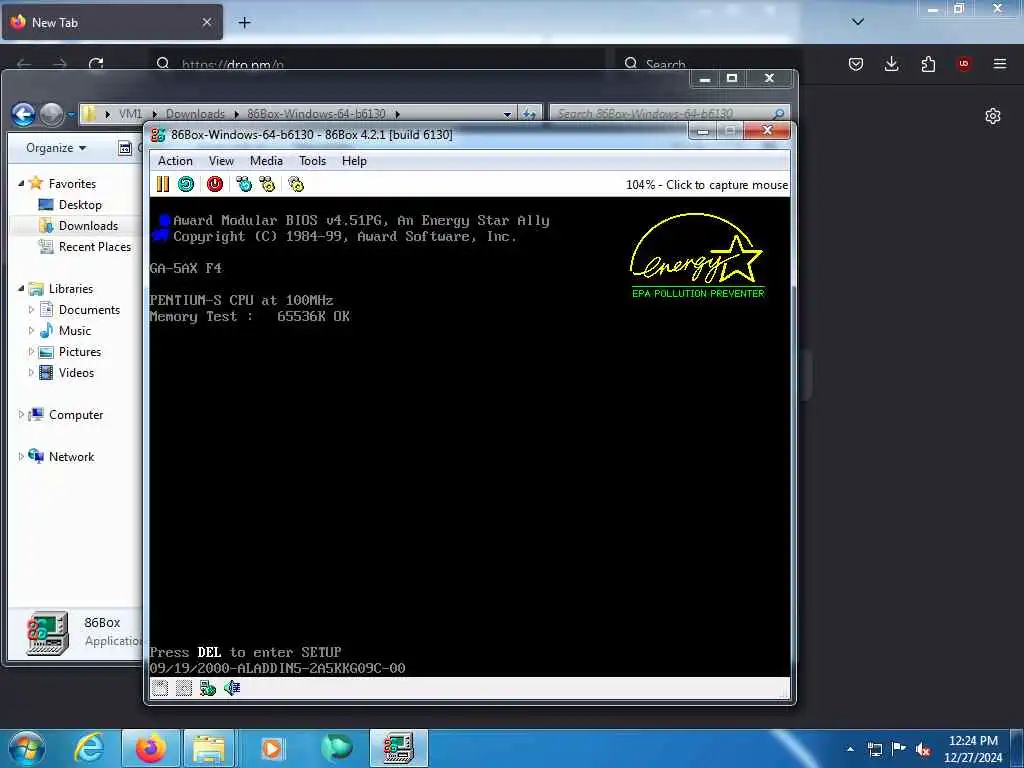Open the Windows Start menu
1024x768 pixels.
(x=26, y=748)
